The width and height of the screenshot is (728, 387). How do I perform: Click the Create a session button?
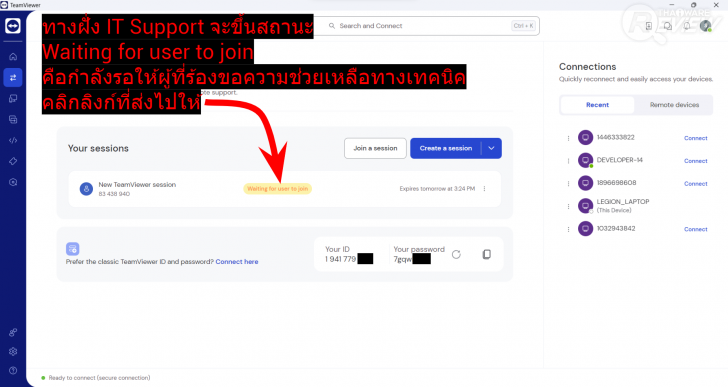pyautogui.click(x=446, y=148)
